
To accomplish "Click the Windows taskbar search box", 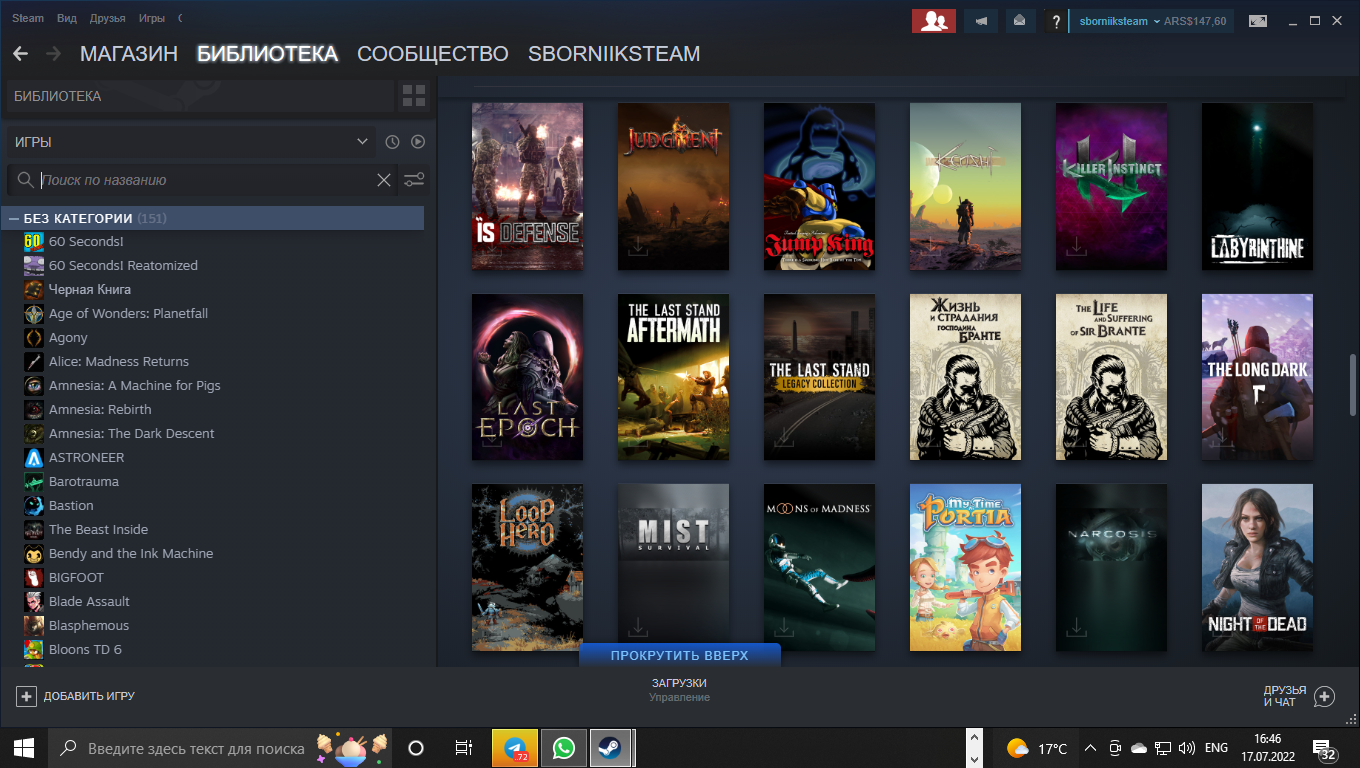I will point(220,748).
